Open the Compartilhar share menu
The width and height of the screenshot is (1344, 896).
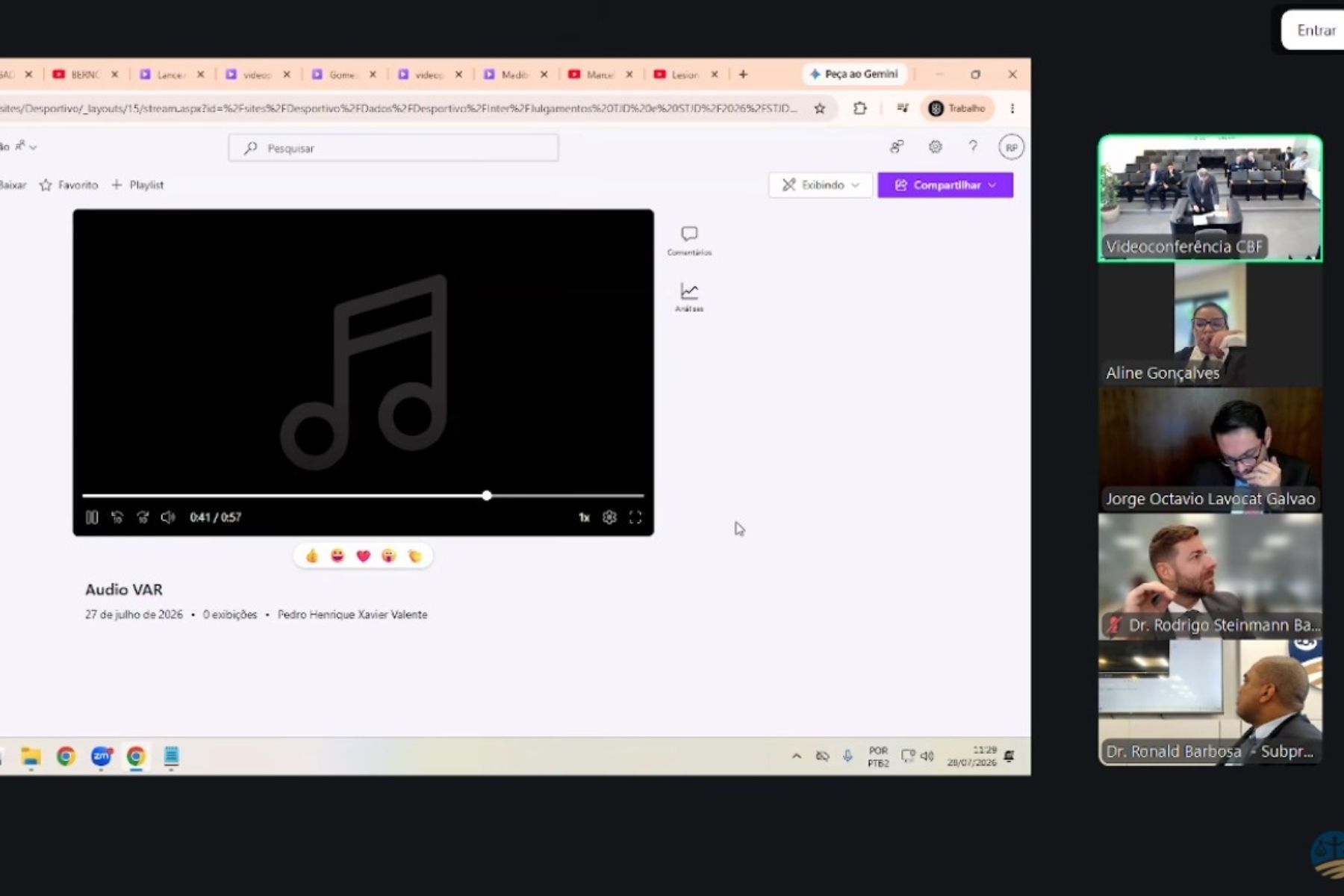tap(945, 185)
